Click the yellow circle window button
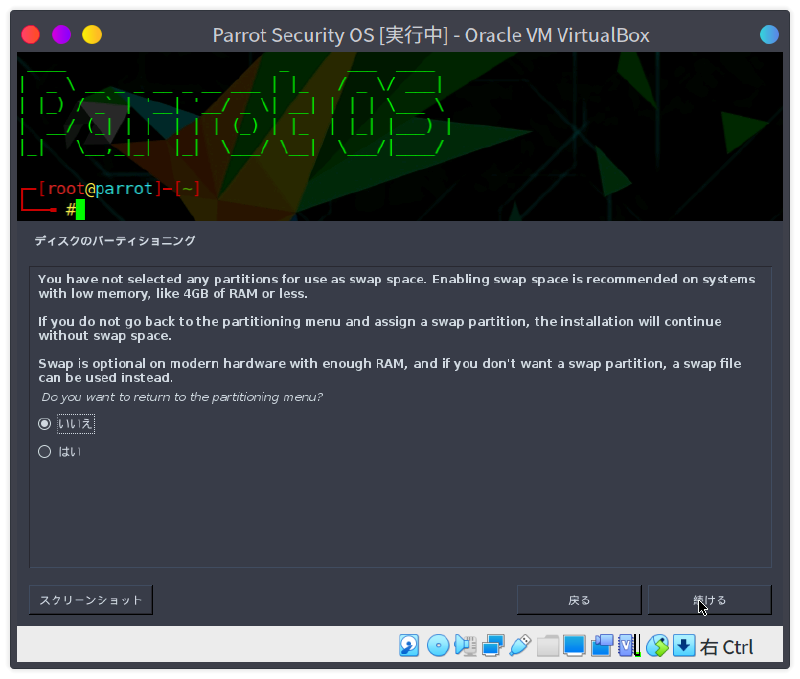The height and width of the screenshot is (679, 800). coord(92,35)
